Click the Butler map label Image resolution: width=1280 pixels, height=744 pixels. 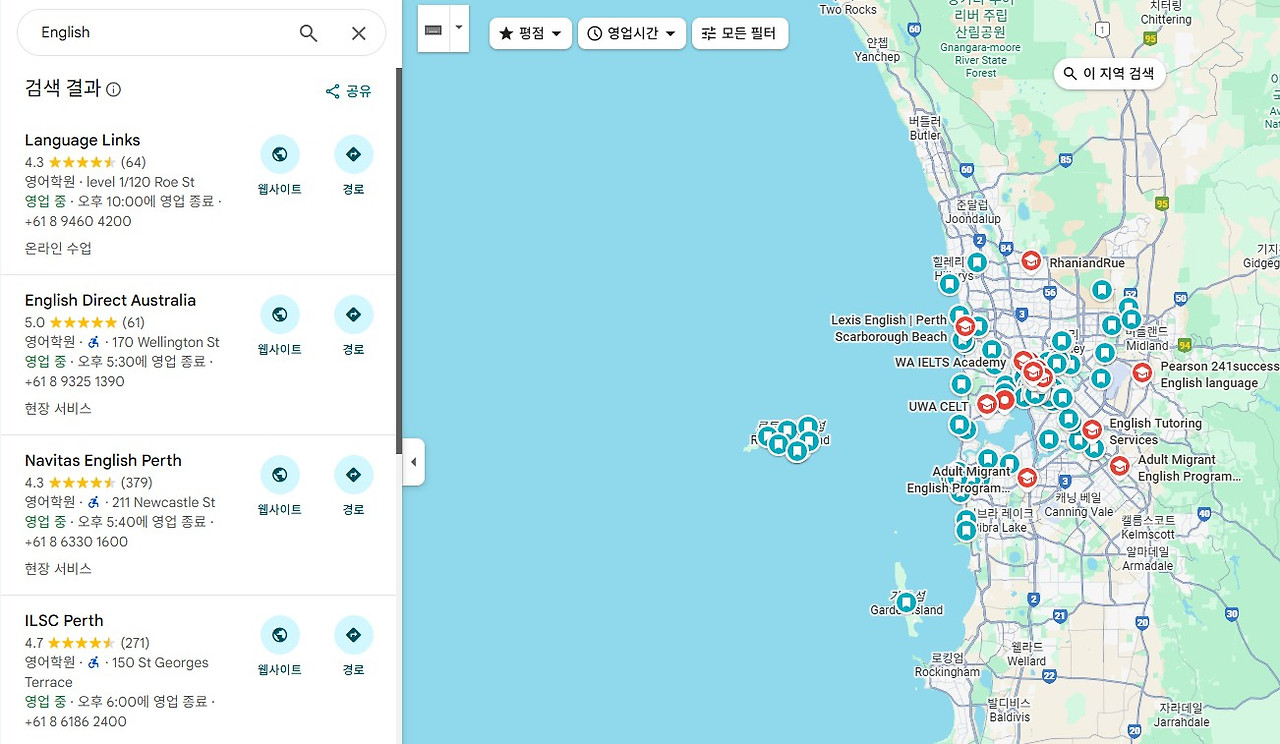point(925,135)
